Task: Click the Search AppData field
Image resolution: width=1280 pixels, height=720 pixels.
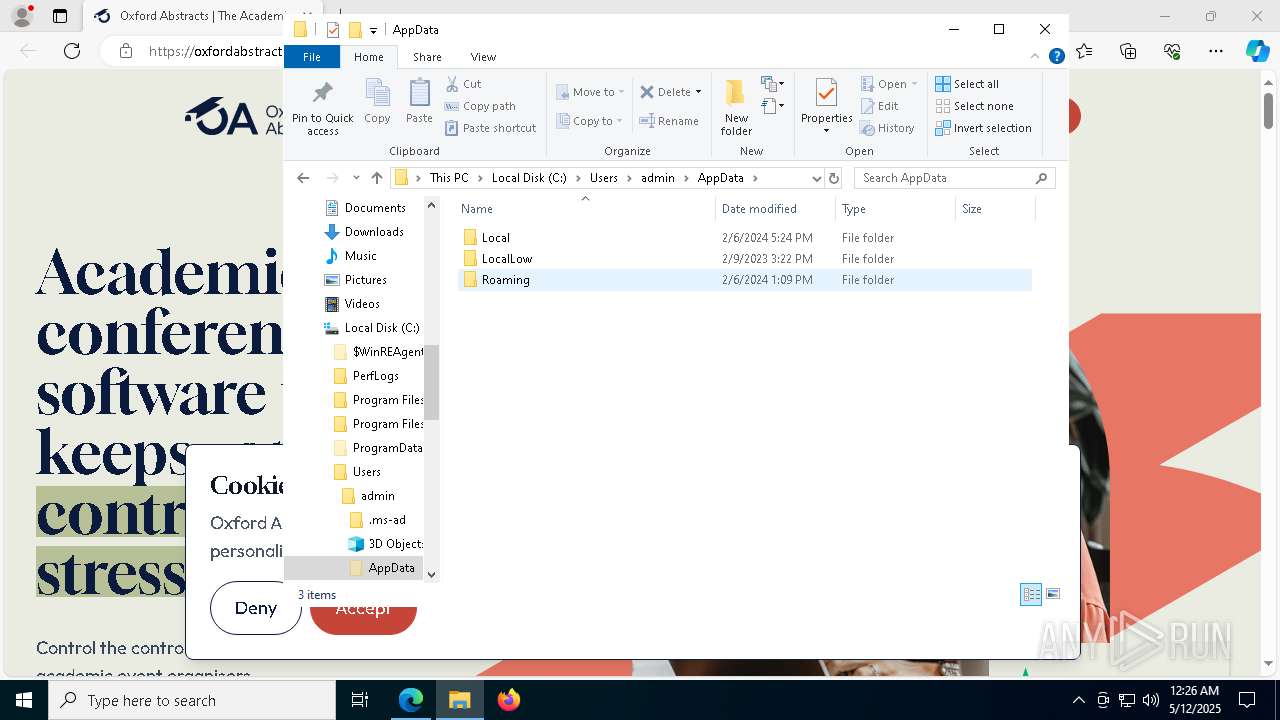Action: click(x=954, y=178)
